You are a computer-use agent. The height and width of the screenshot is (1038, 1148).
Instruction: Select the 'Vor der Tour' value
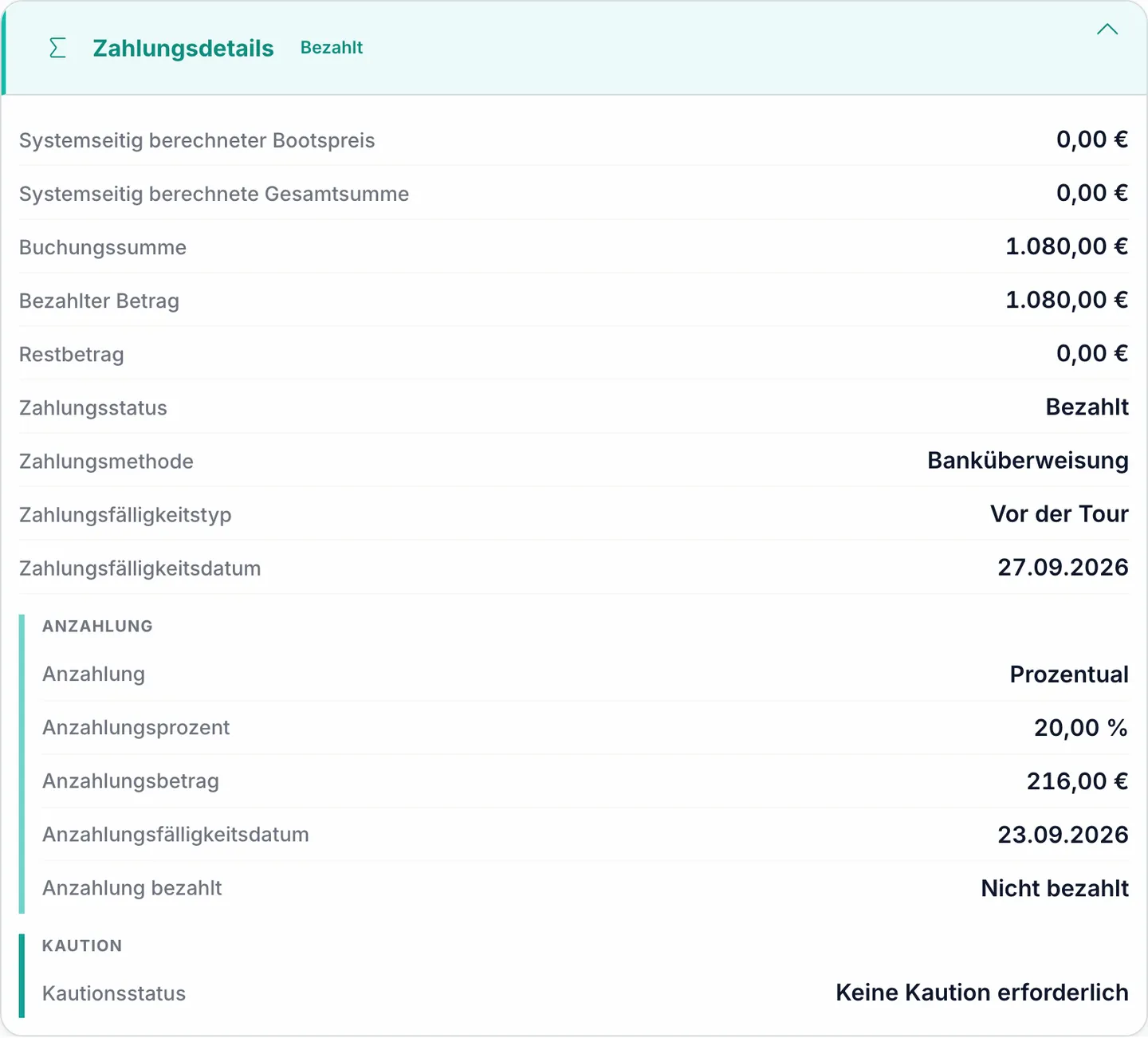[x=1060, y=513]
